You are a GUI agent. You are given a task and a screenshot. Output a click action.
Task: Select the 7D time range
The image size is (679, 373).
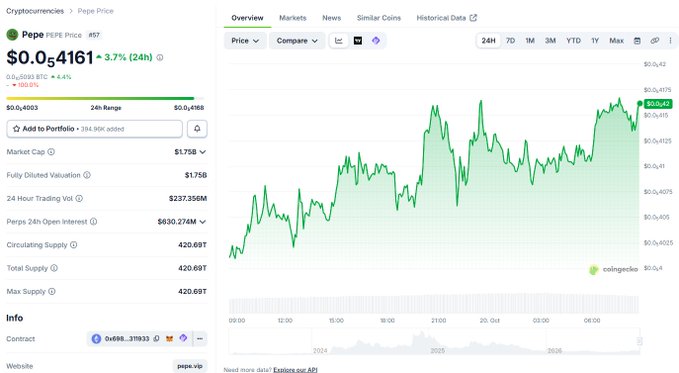tap(511, 41)
